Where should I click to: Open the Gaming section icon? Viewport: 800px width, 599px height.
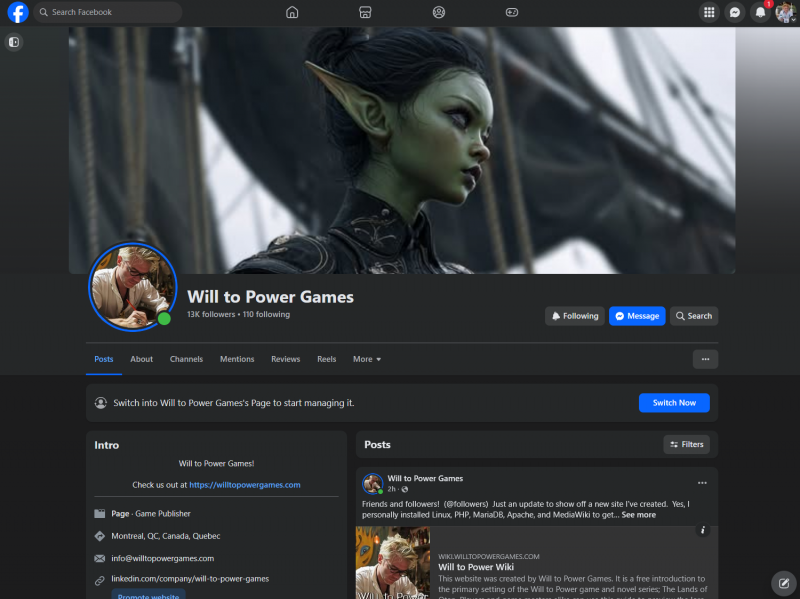point(511,12)
